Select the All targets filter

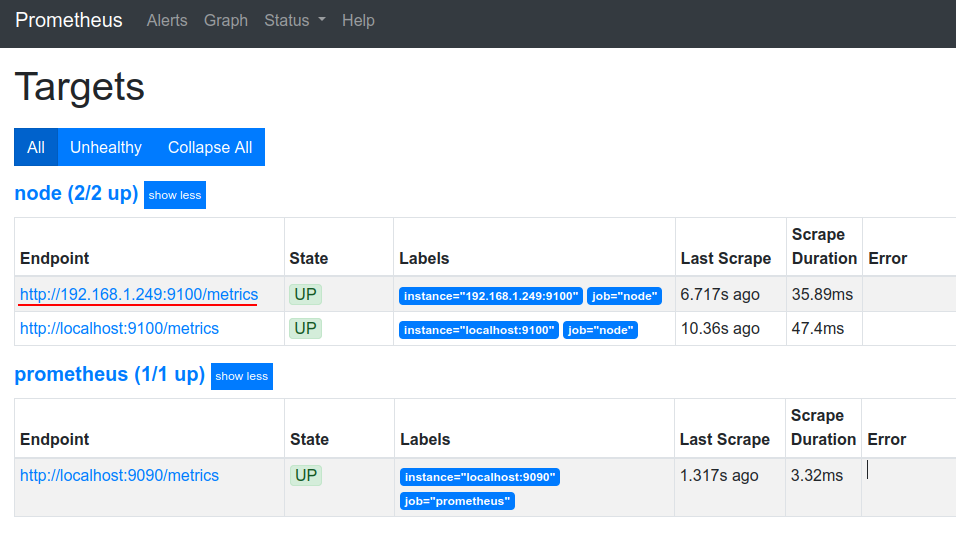click(36, 147)
